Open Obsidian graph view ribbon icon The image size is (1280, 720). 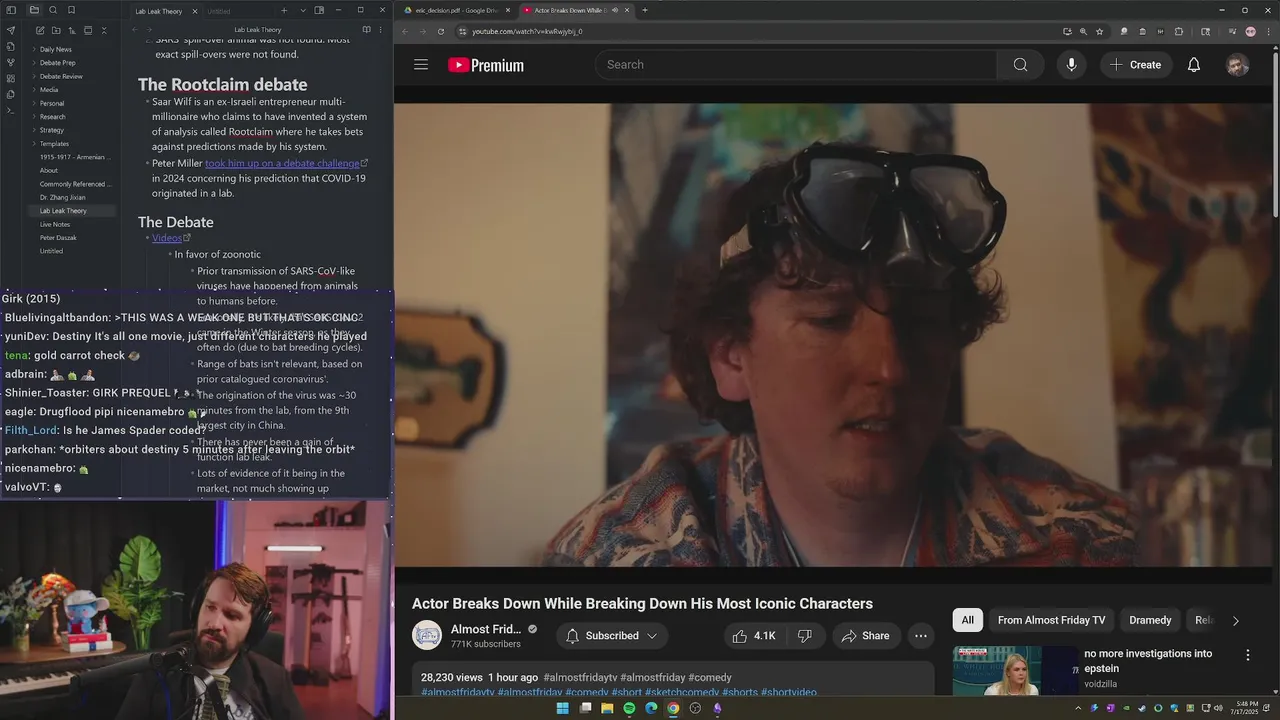[x=11, y=62]
